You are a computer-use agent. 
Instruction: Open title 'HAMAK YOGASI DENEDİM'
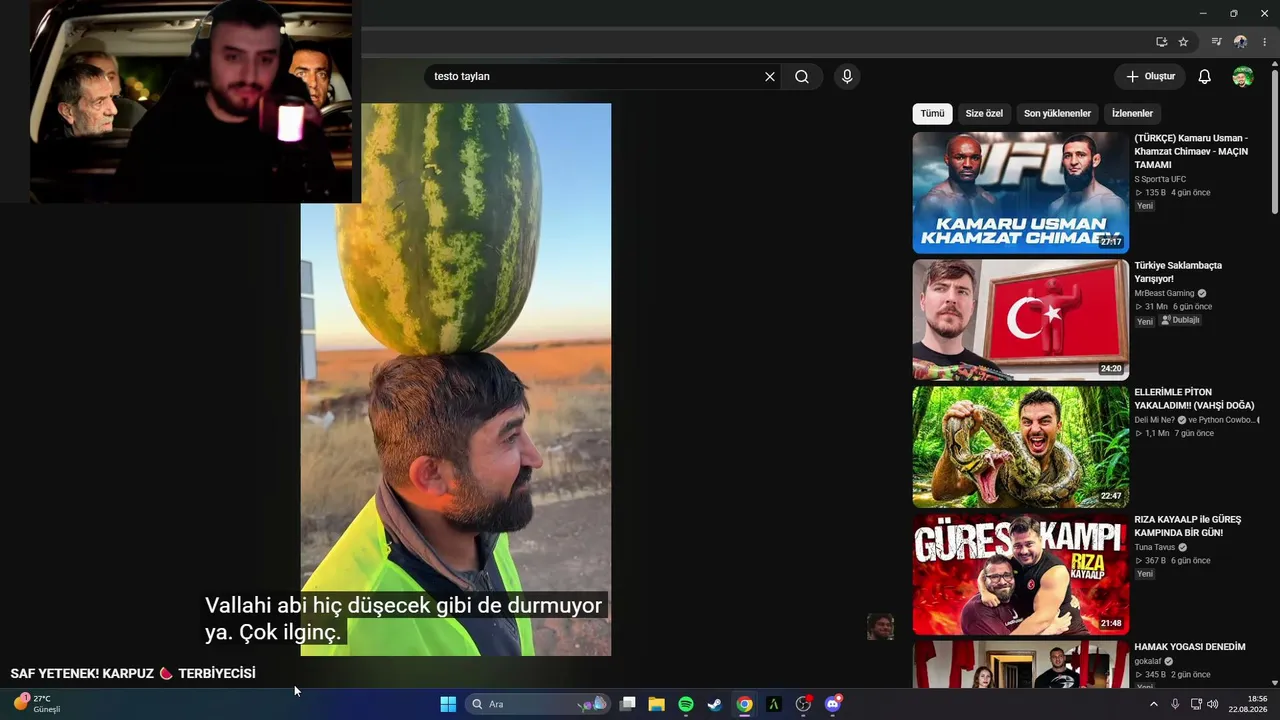click(x=1190, y=647)
